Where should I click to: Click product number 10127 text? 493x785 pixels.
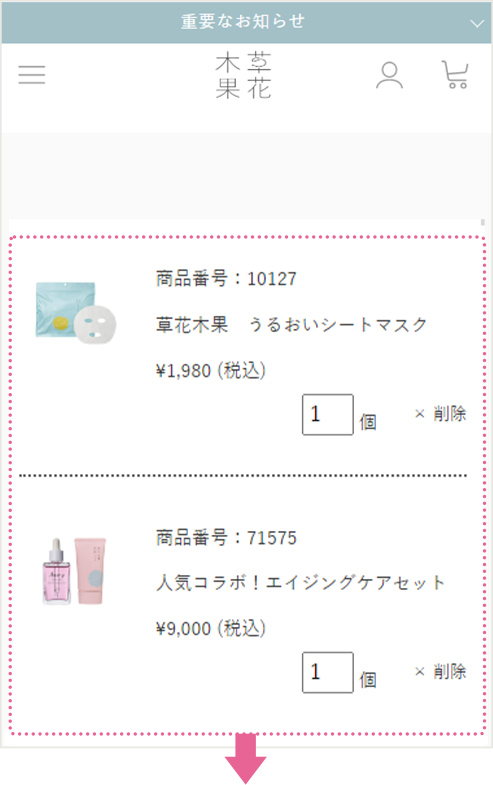coord(226,278)
